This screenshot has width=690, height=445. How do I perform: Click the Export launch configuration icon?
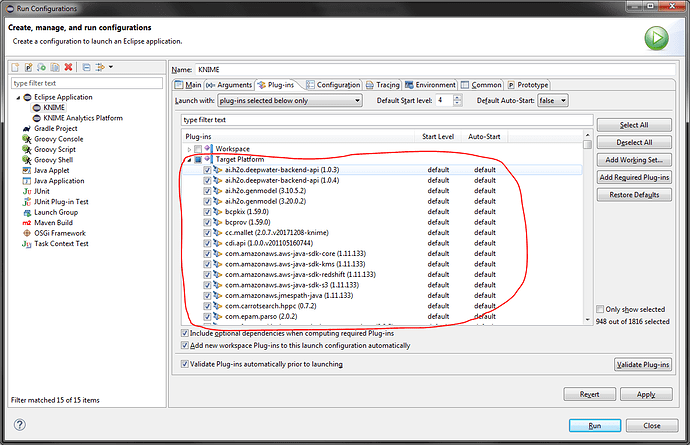[42, 67]
